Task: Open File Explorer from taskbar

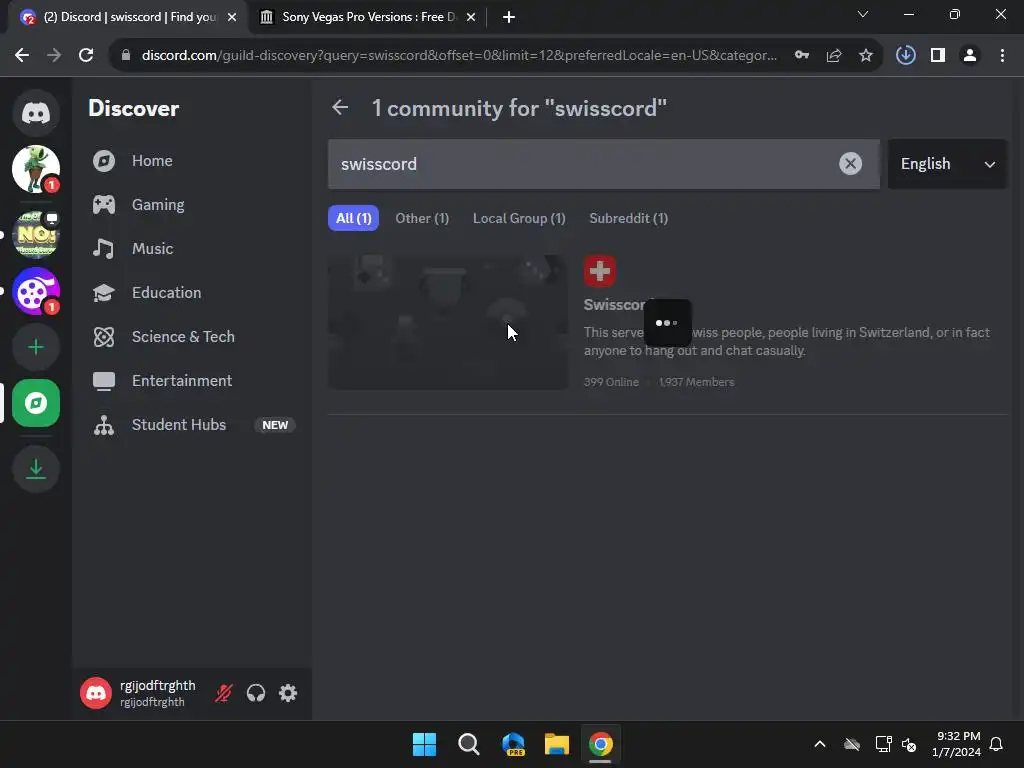Action: tap(557, 744)
